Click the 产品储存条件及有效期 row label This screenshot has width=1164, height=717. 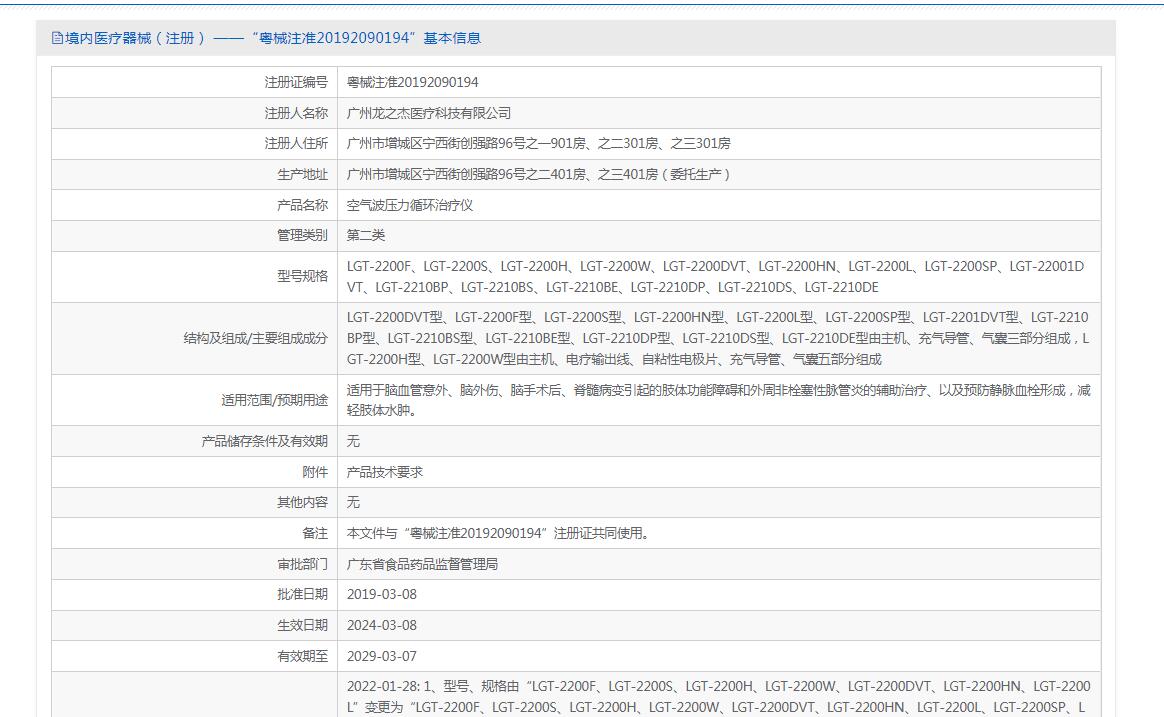coord(264,441)
